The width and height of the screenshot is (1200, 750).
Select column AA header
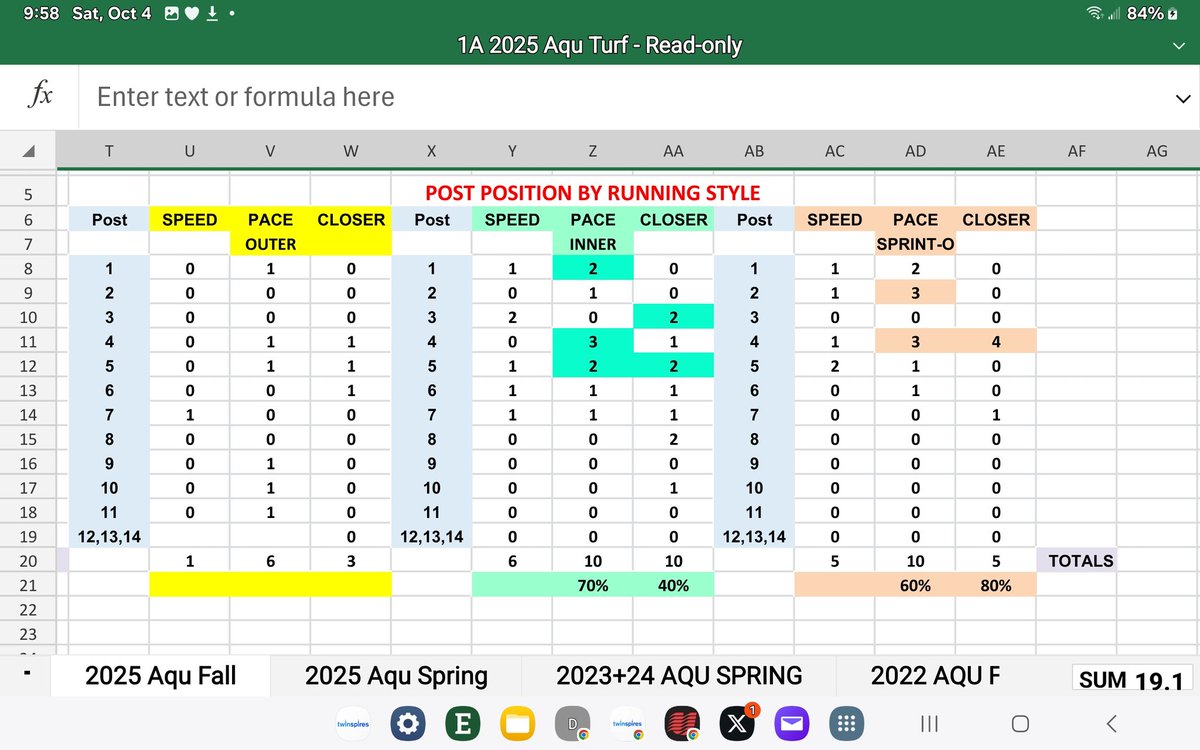click(x=674, y=151)
